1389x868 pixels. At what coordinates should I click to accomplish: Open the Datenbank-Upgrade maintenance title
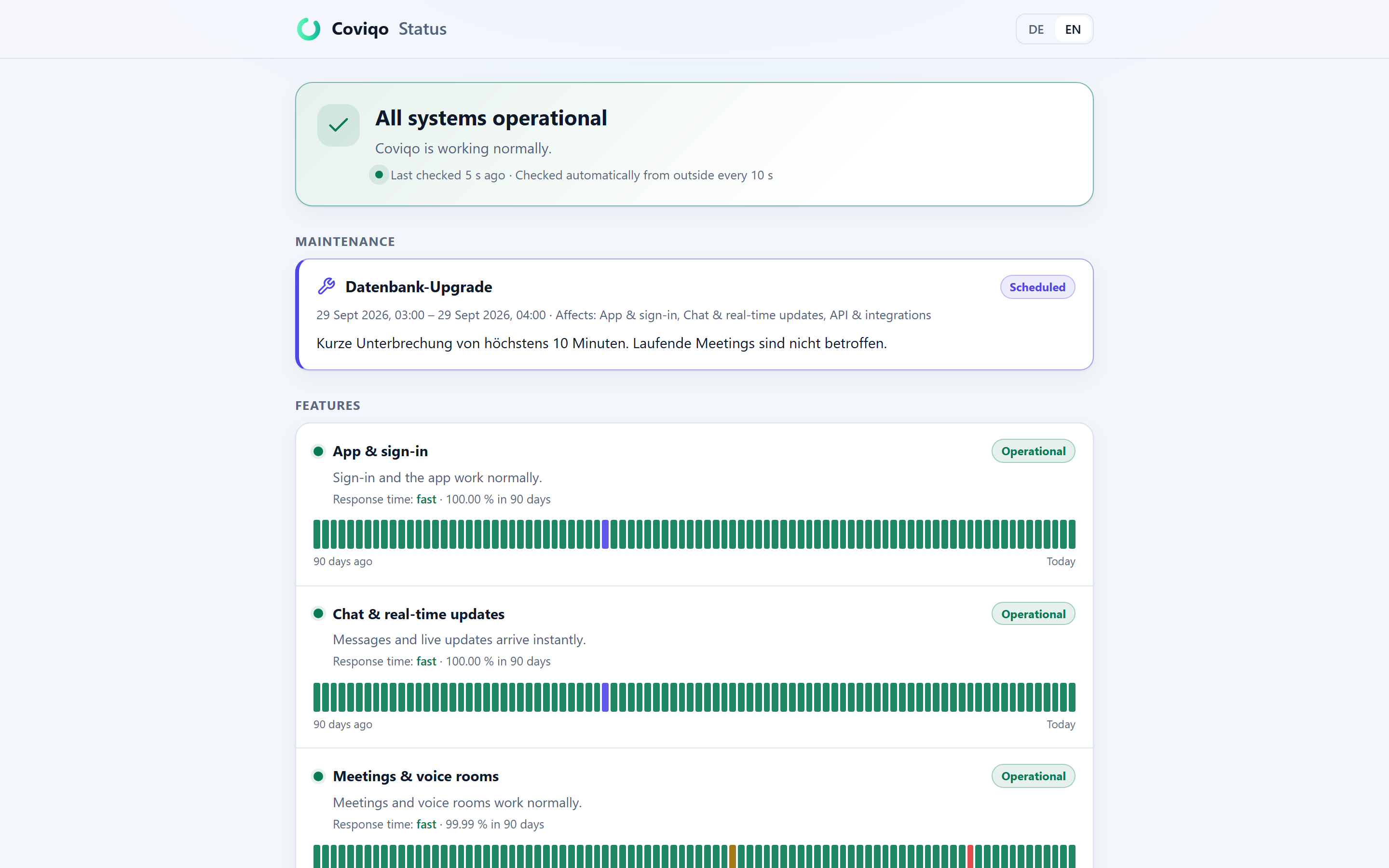coord(419,286)
